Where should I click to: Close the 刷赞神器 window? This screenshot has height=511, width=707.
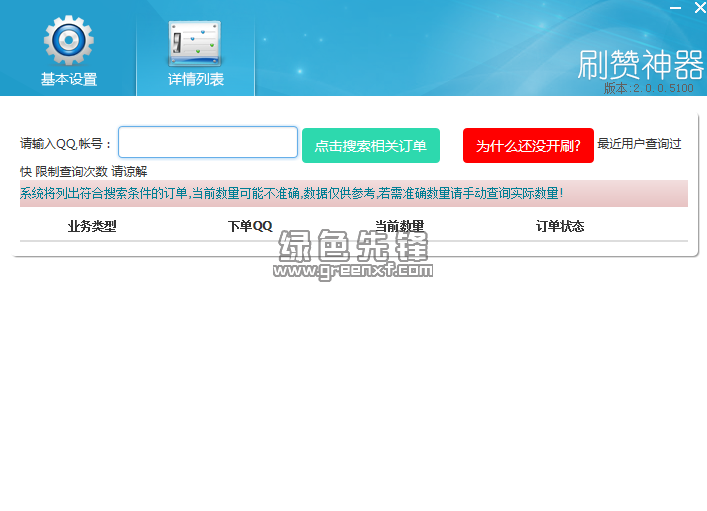[x=700, y=7]
